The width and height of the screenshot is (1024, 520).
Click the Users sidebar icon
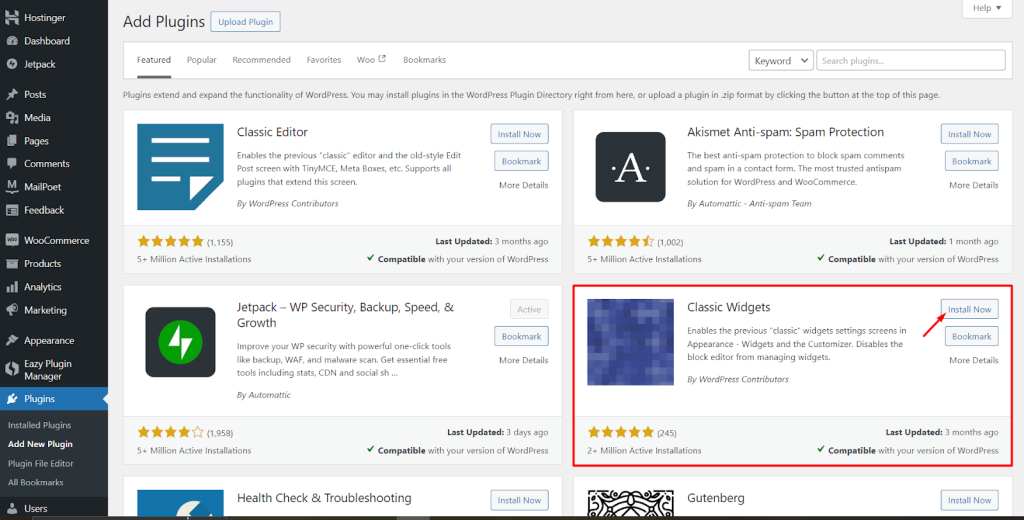(12, 508)
